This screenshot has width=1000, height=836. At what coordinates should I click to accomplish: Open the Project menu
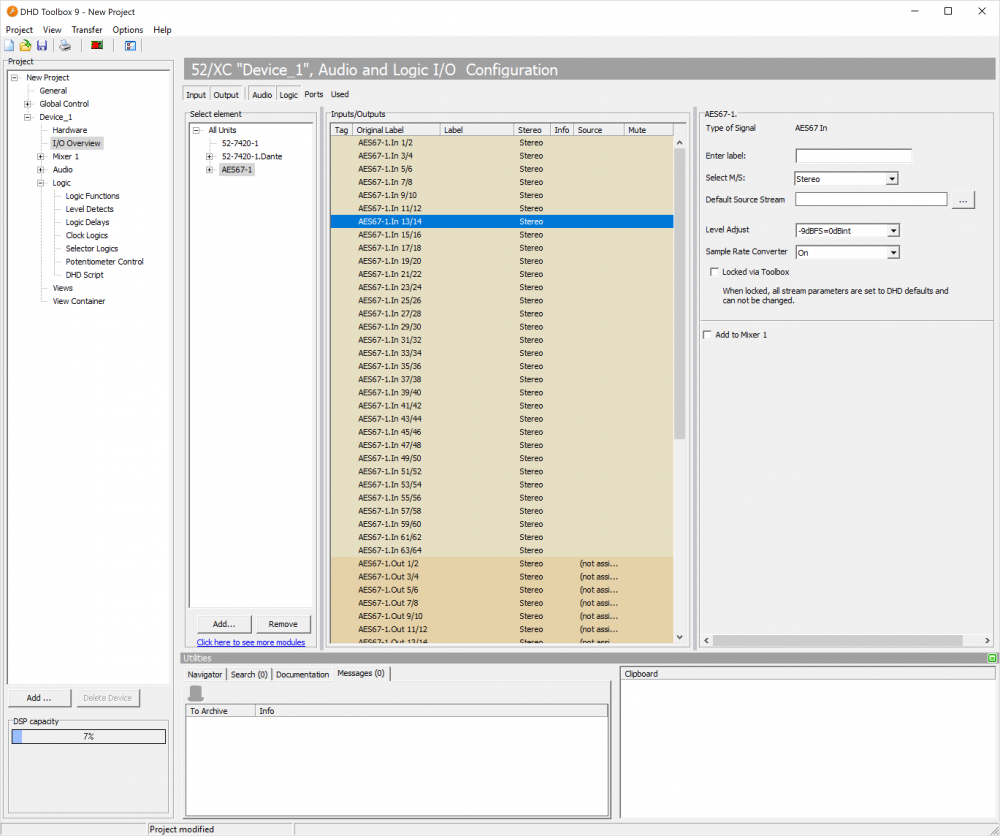click(x=19, y=30)
